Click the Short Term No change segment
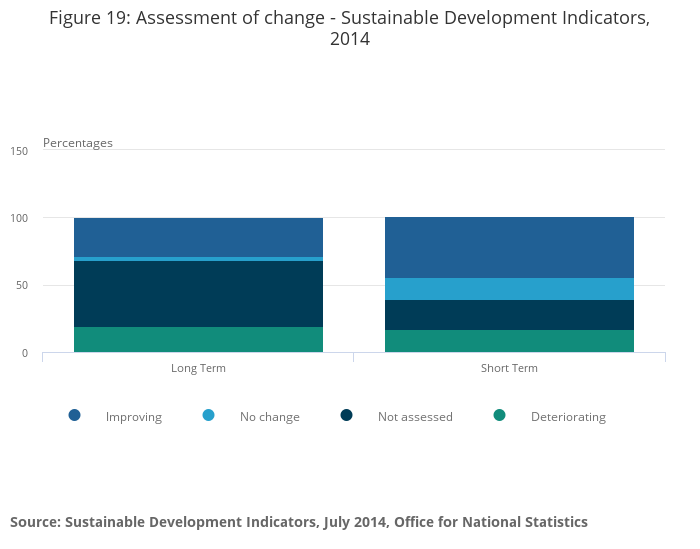The height and width of the screenshot is (549, 700). (x=509, y=289)
